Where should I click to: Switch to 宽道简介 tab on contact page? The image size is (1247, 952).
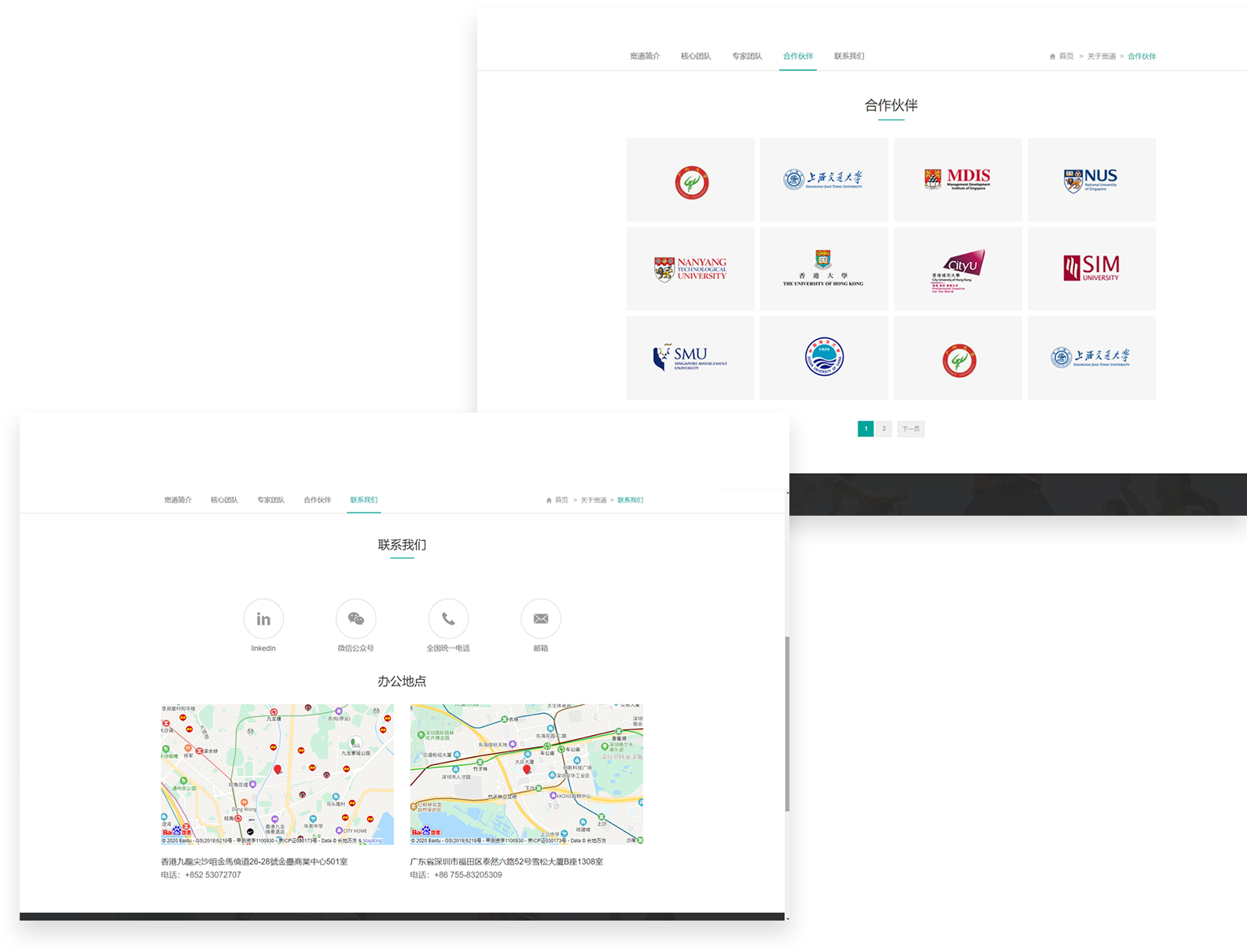[x=178, y=500]
